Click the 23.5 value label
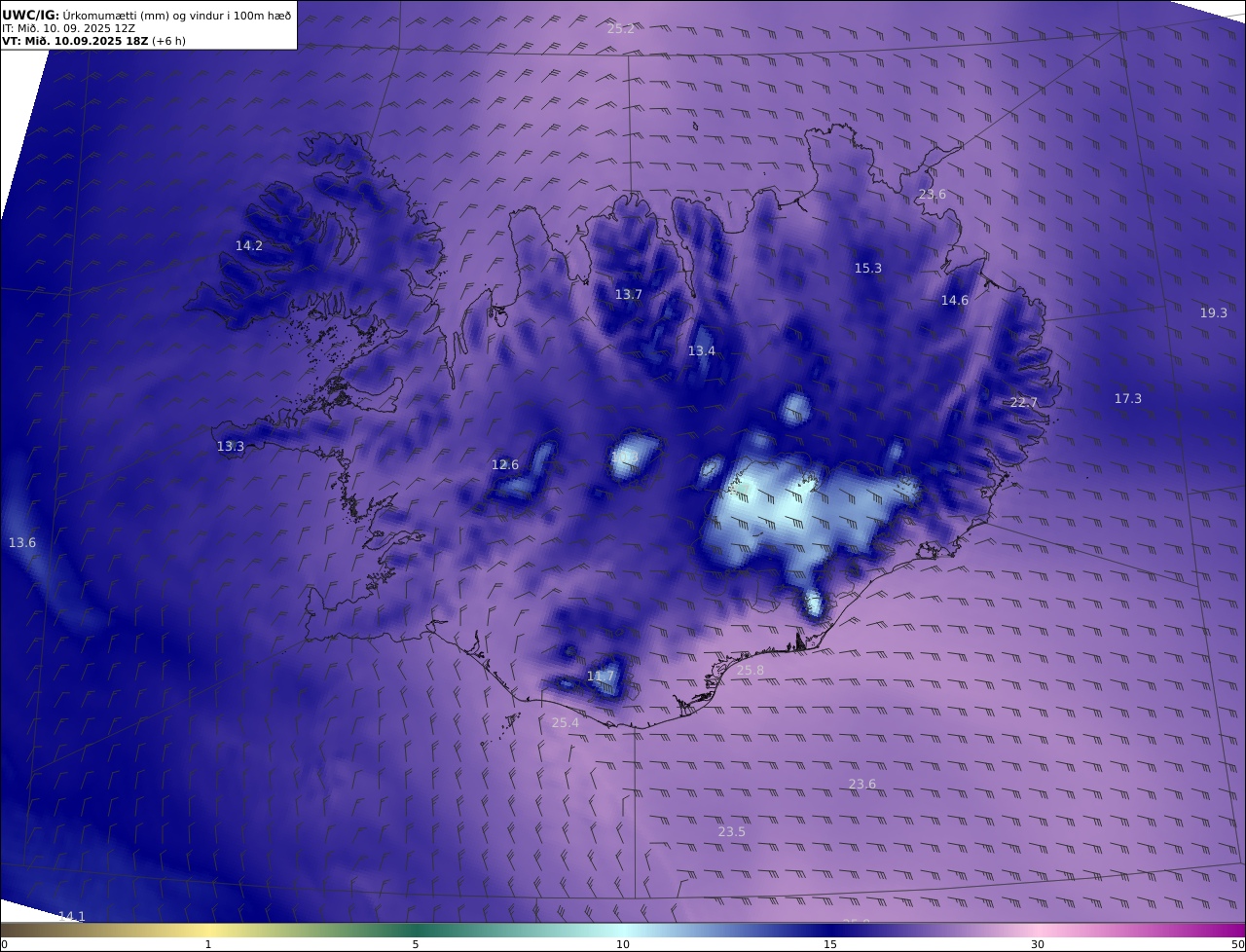Image resolution: width=1246 pixels, height=952 pixels. 732,832
